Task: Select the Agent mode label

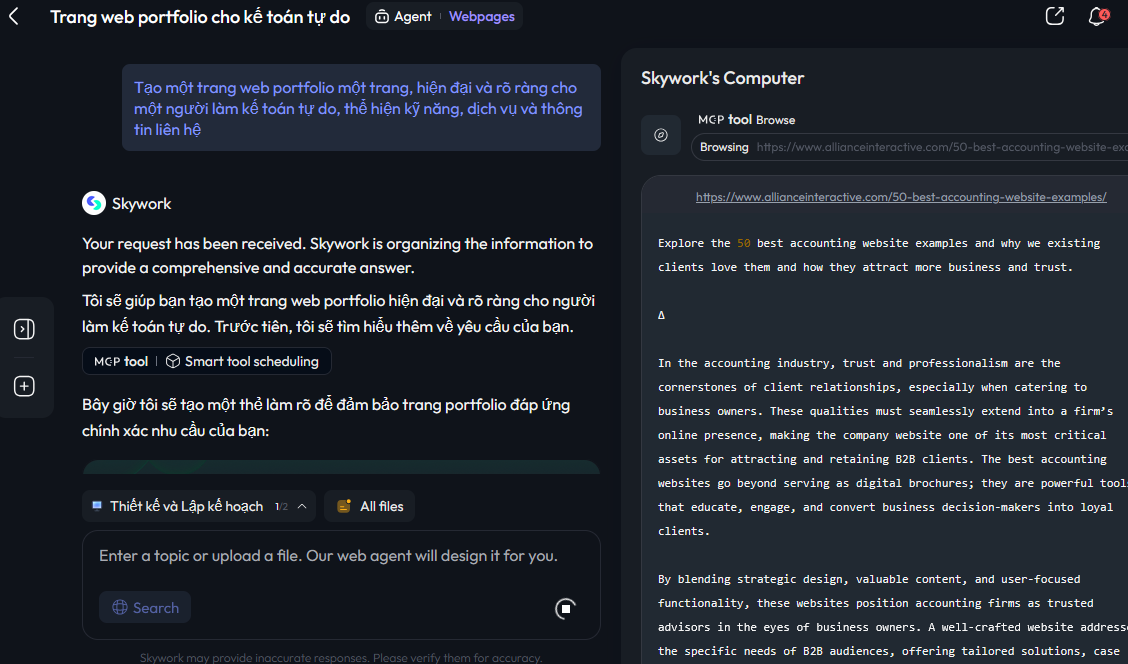Action: tap(413, 17)
